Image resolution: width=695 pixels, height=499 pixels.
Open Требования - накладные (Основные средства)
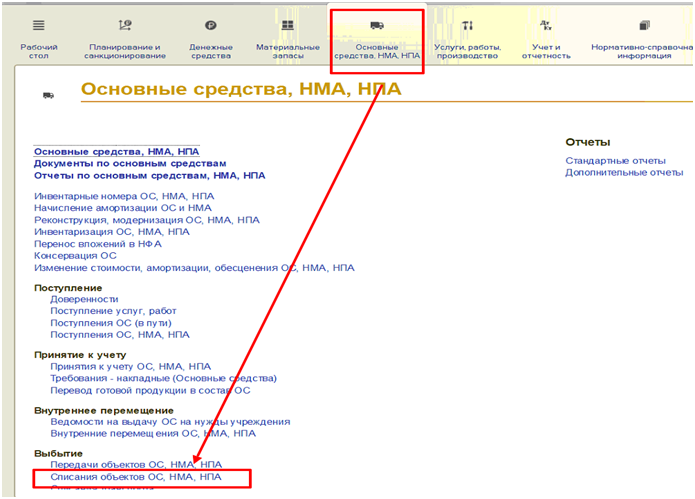pyautogui.click(x=164, y=378)
